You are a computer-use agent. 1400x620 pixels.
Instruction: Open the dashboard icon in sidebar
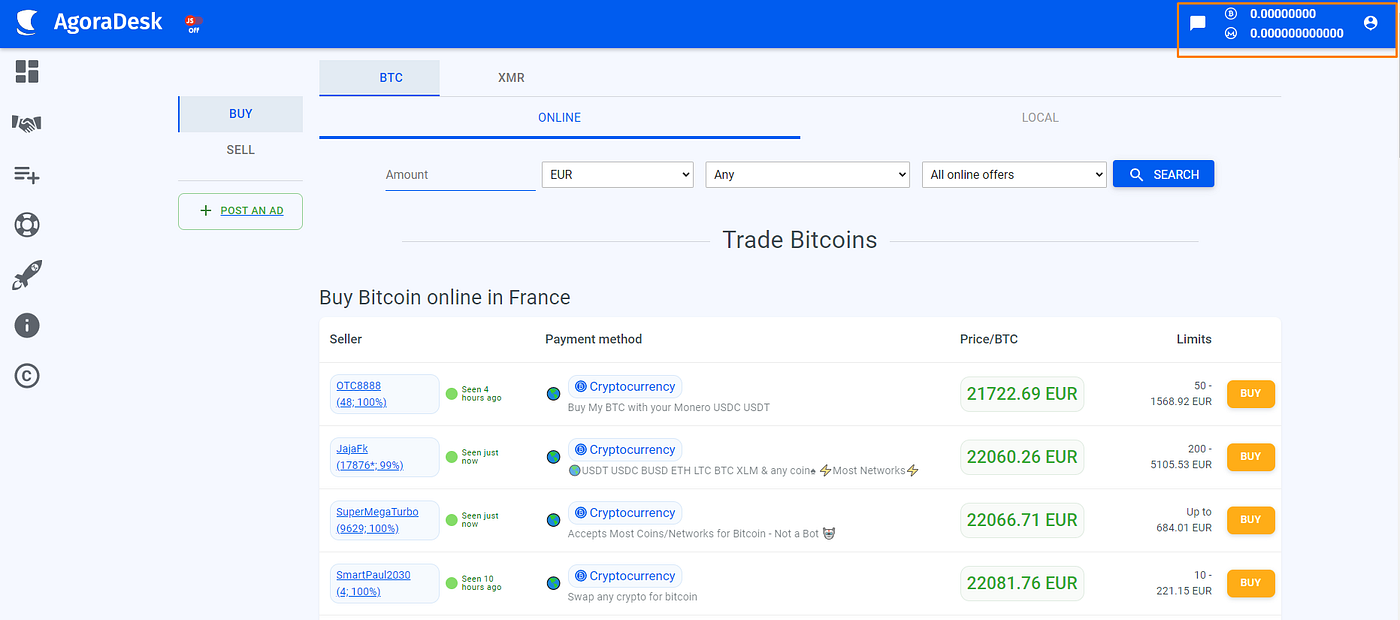(x=27, y=71)
